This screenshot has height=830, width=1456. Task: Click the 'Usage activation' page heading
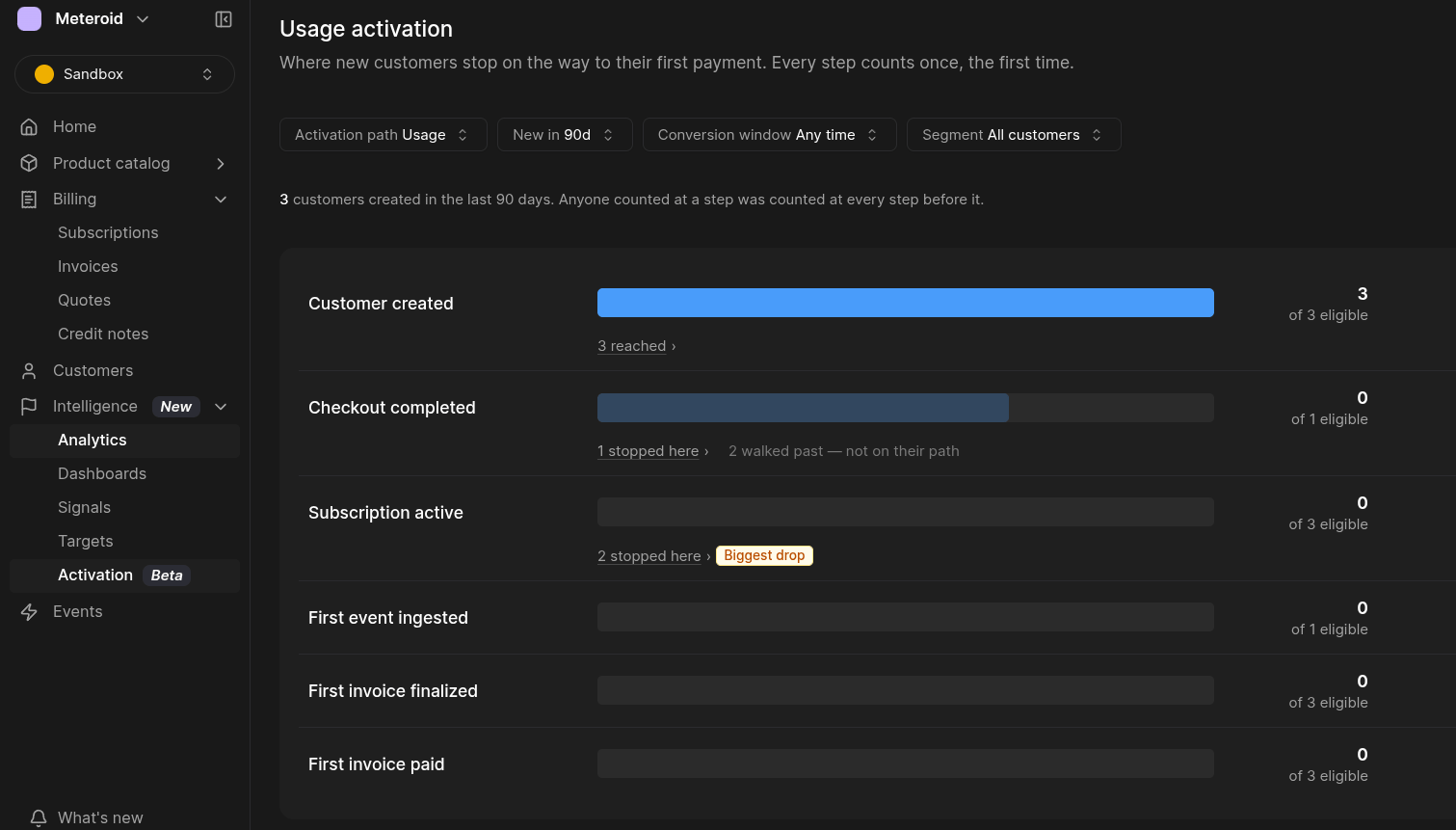[x=366, y=29]
